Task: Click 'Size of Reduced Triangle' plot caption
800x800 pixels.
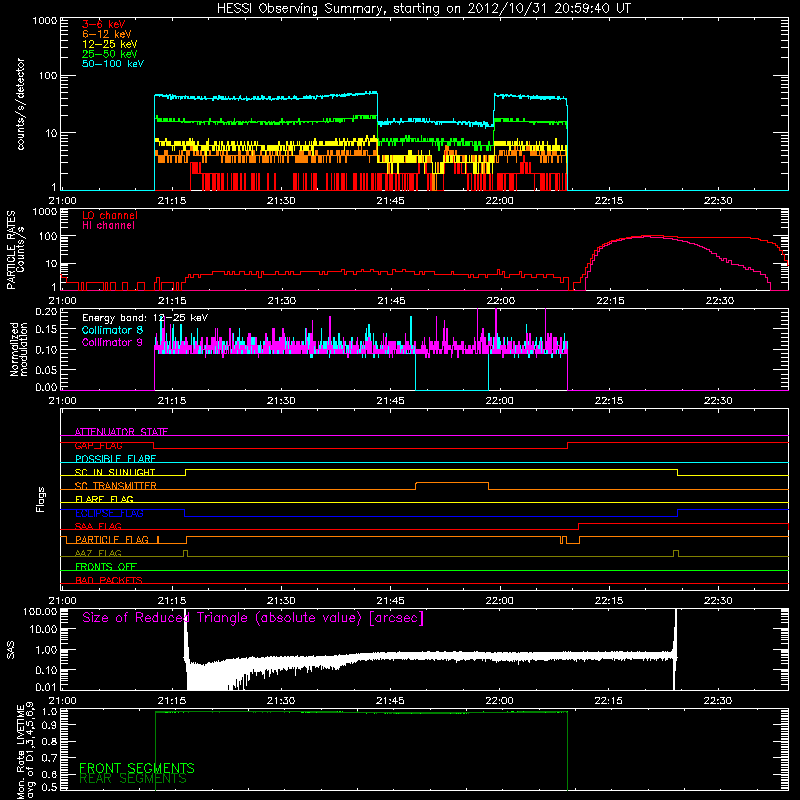Action: pyautogui.click(x=253, y=618)
